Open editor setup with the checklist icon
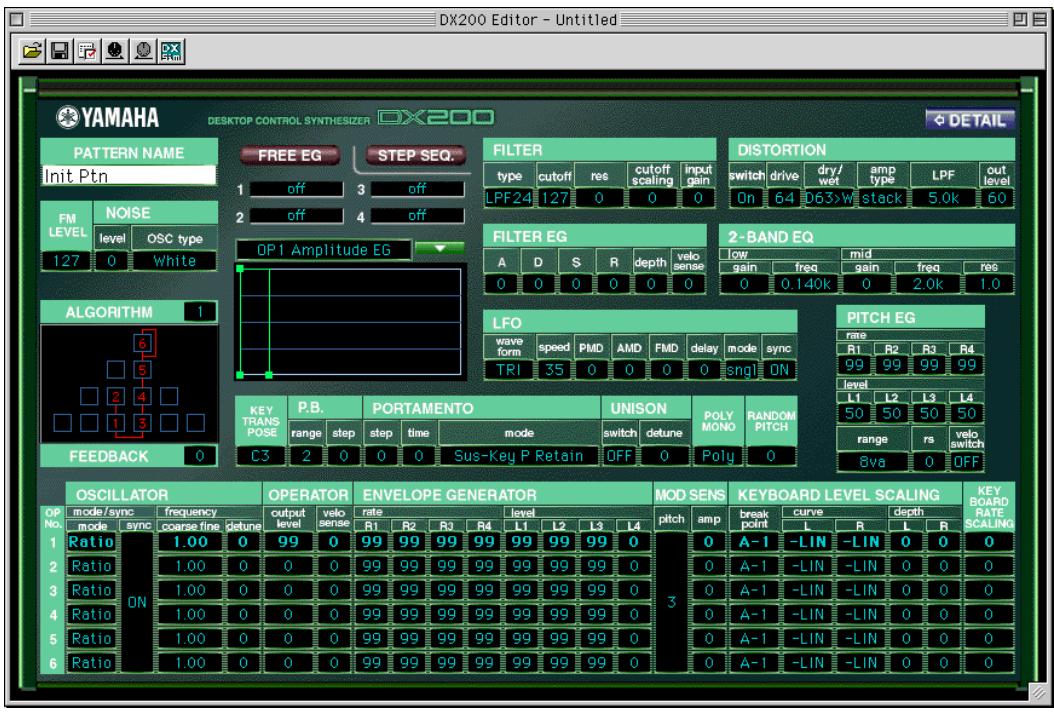The height and width of the screenshot is (712, 1054). [87, 51]
